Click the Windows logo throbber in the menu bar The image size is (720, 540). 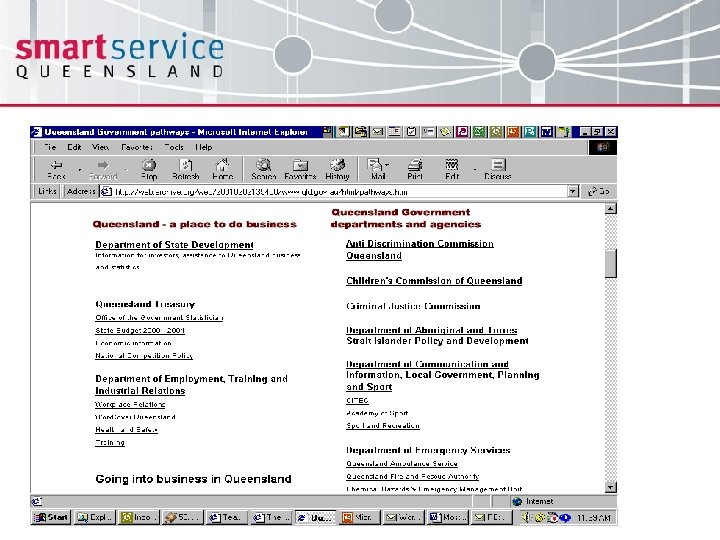(x=602, y=147)
